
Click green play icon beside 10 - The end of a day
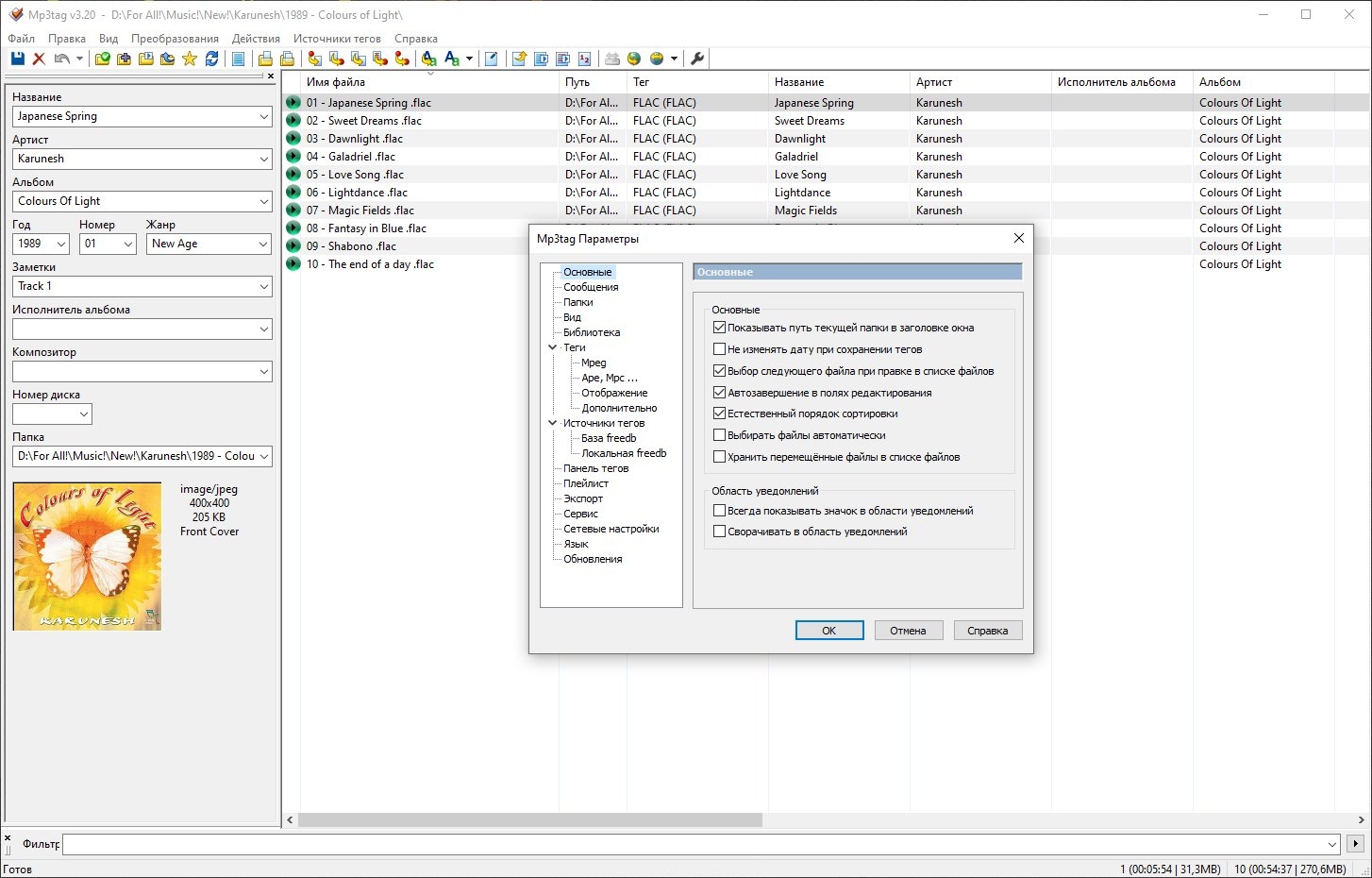click(293, 264)
